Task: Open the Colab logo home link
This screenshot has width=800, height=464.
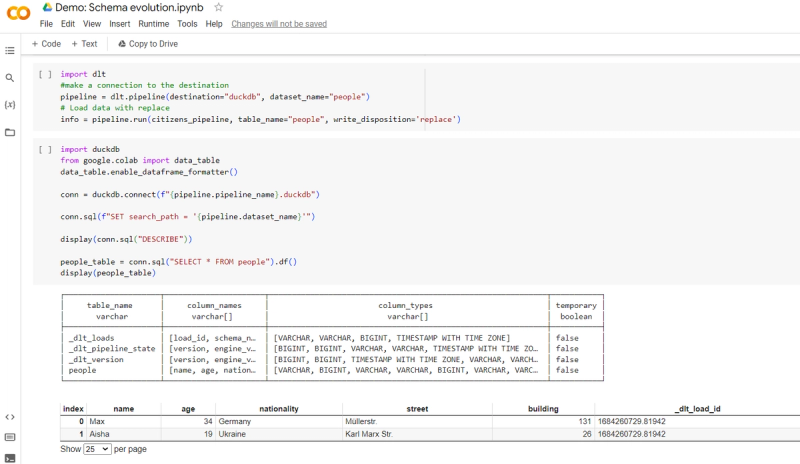Action: (x=18, y=13)
